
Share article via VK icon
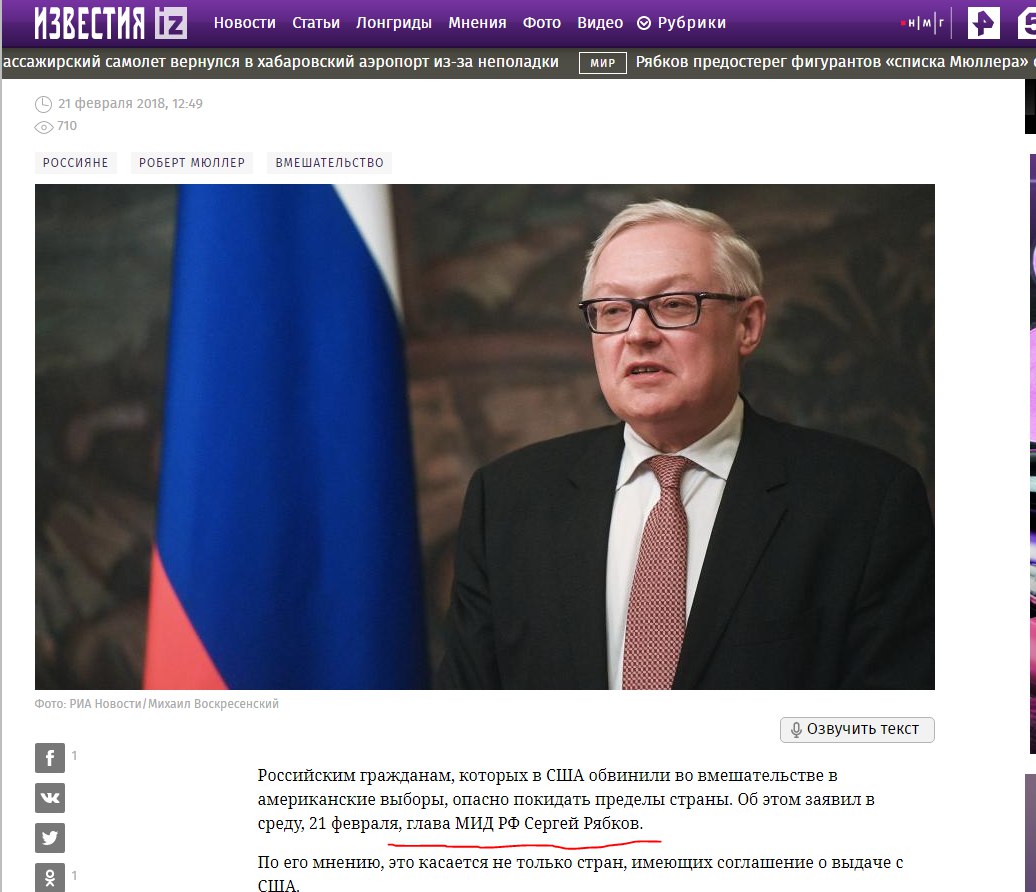[x=50, y=798]
